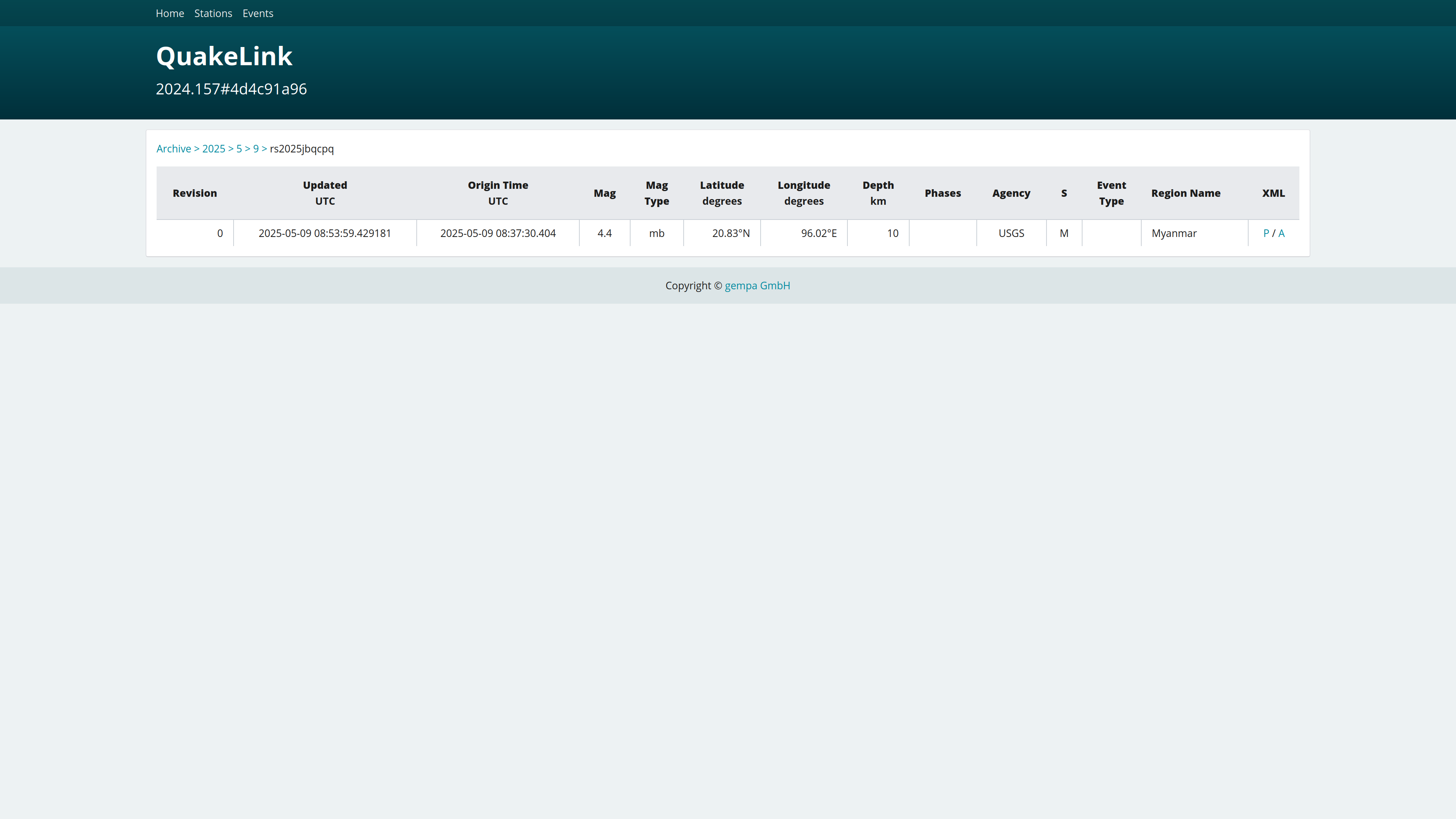Click the S status column header
Viewport: 1456px width, 819px height.
(x=1064, y=193)
